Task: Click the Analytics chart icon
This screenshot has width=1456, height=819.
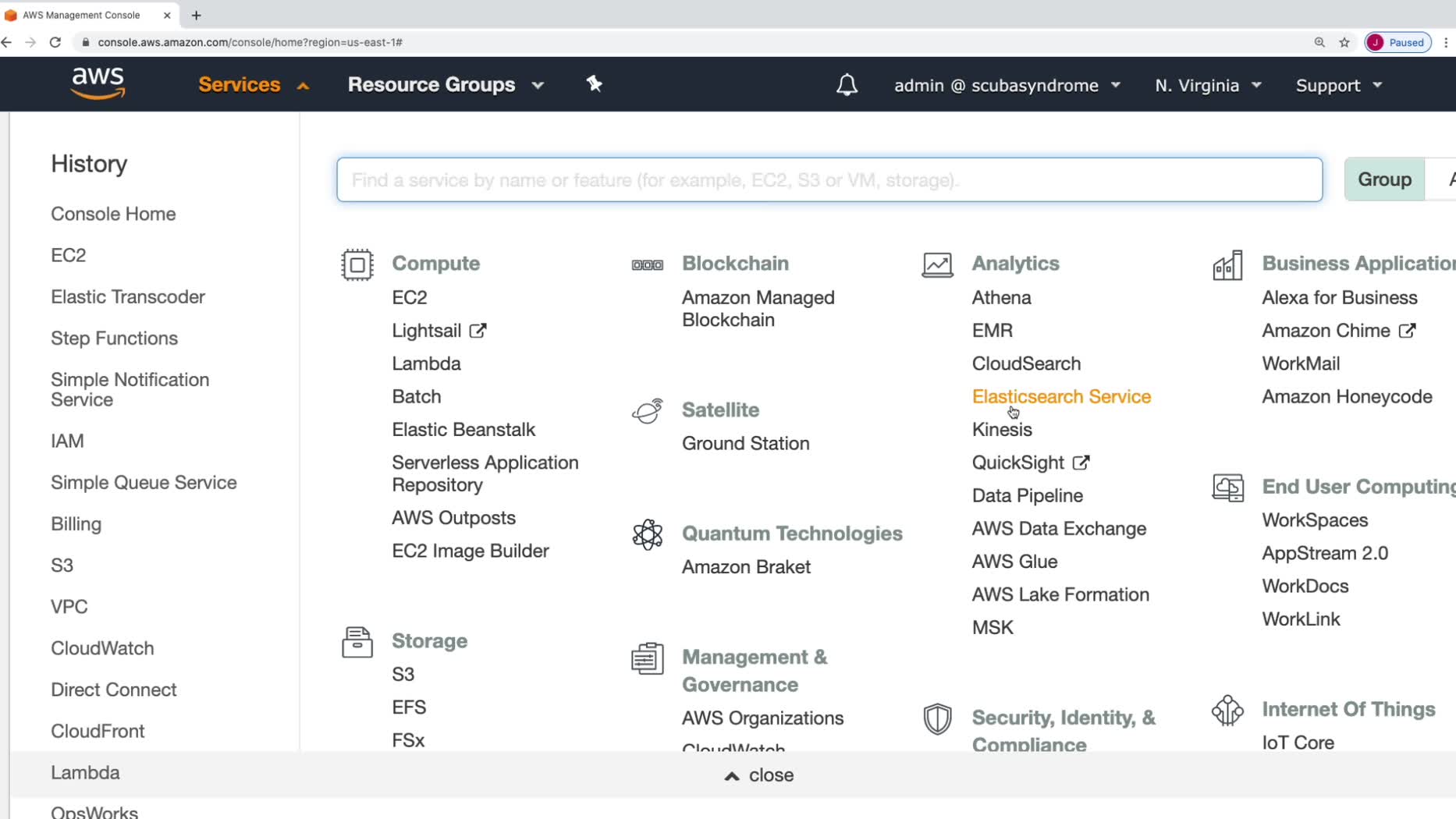Action: [x=937, y=264]
